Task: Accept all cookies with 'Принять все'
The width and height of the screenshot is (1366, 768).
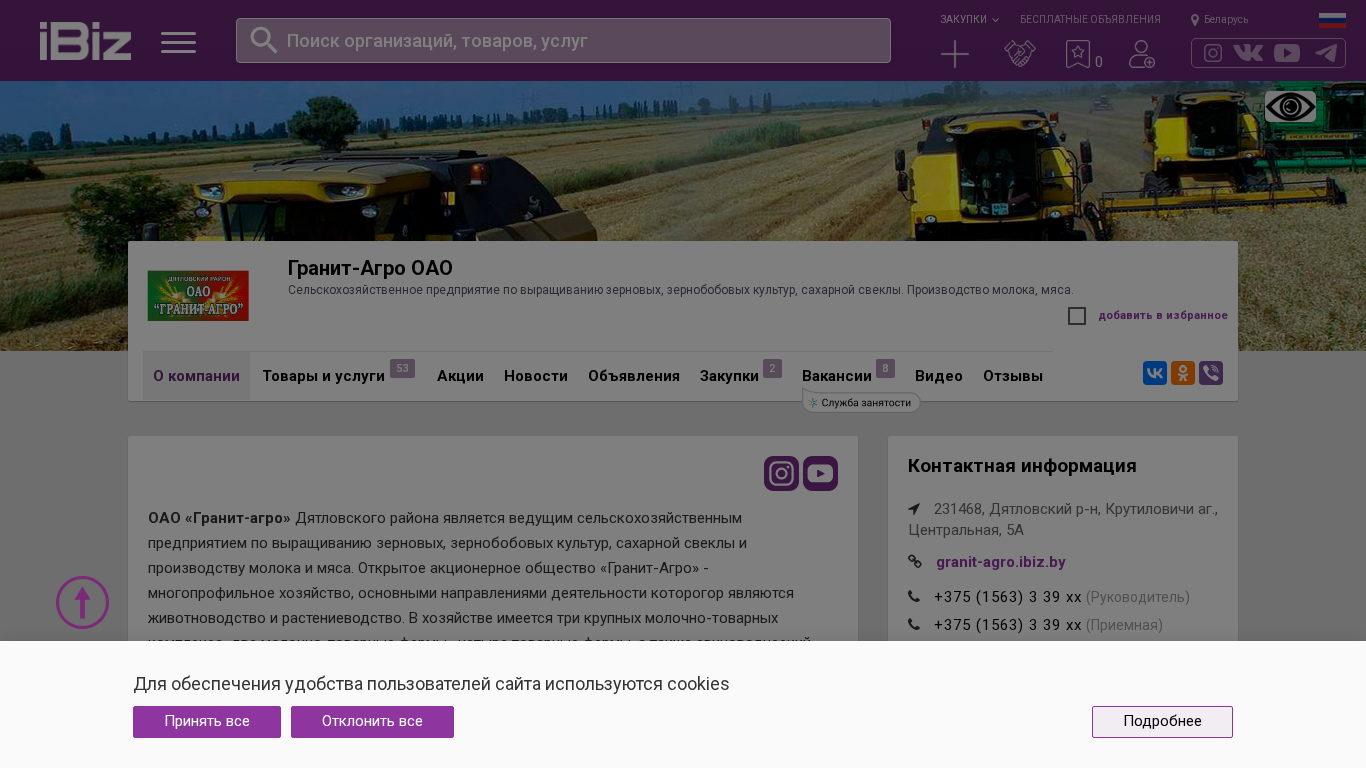Action: point(207,722)
